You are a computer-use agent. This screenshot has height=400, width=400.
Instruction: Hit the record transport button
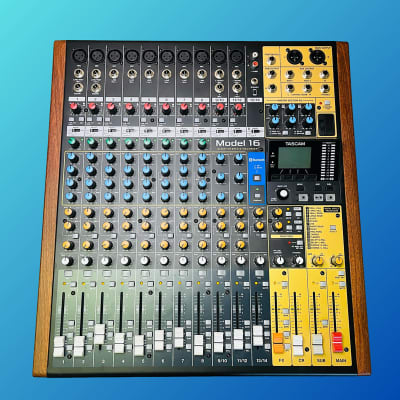(x=330, y=197)
